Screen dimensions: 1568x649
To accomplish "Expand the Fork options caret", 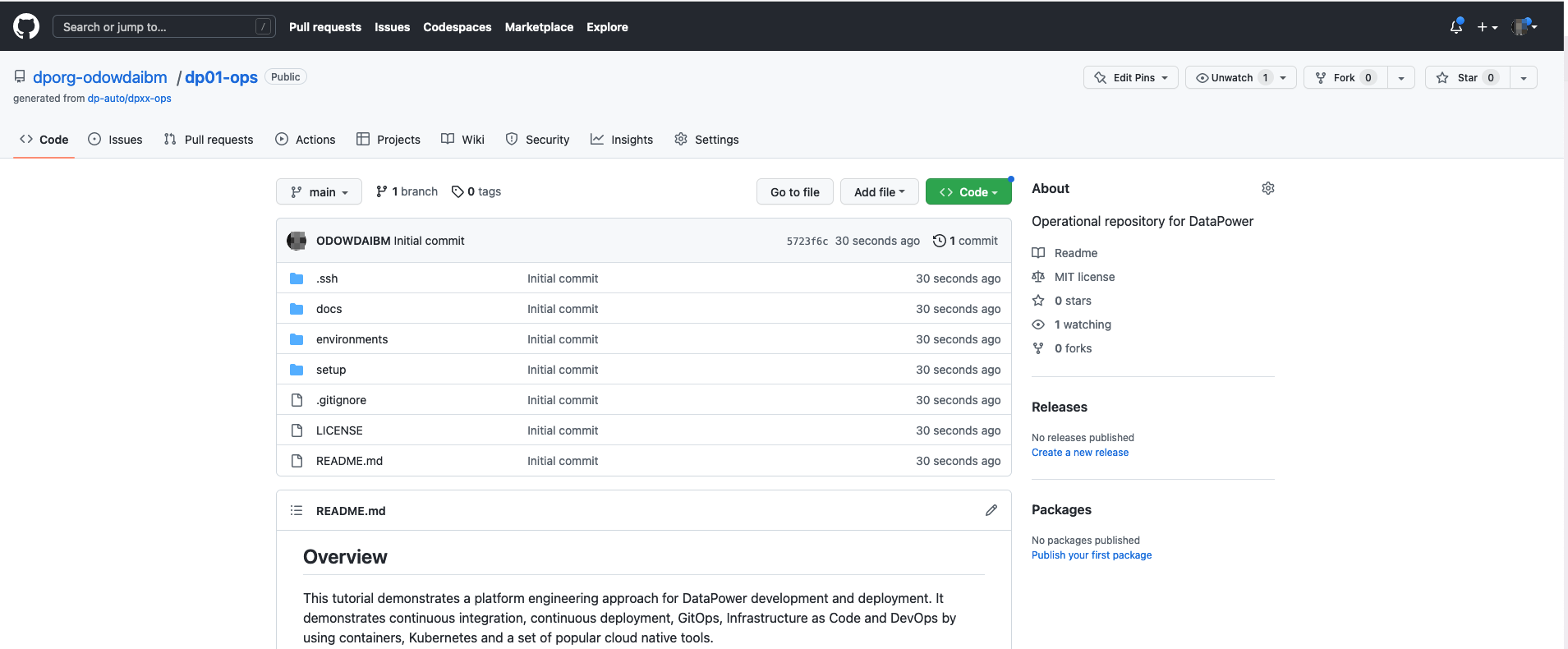I will pyautogui.click(x=1401, y=77).
